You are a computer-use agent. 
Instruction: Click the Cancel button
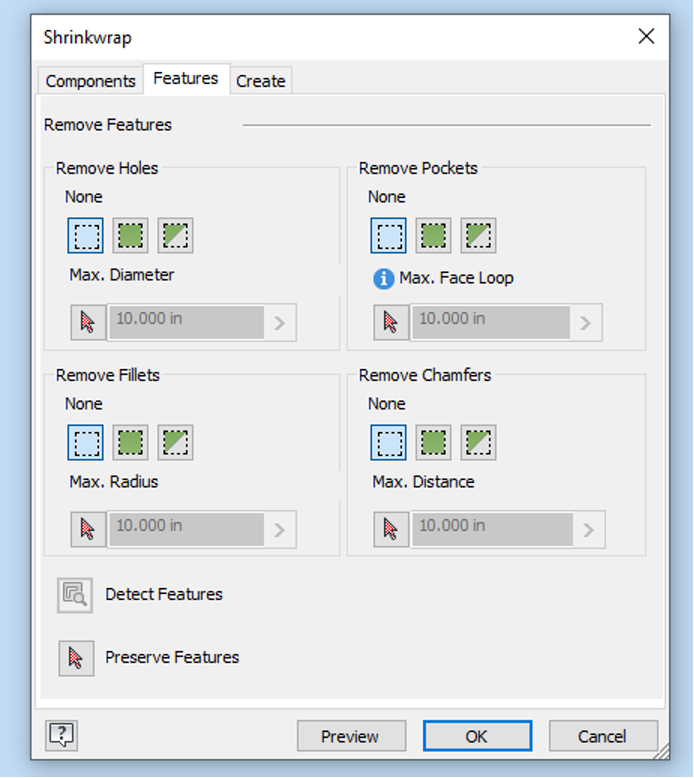point(603,736)
